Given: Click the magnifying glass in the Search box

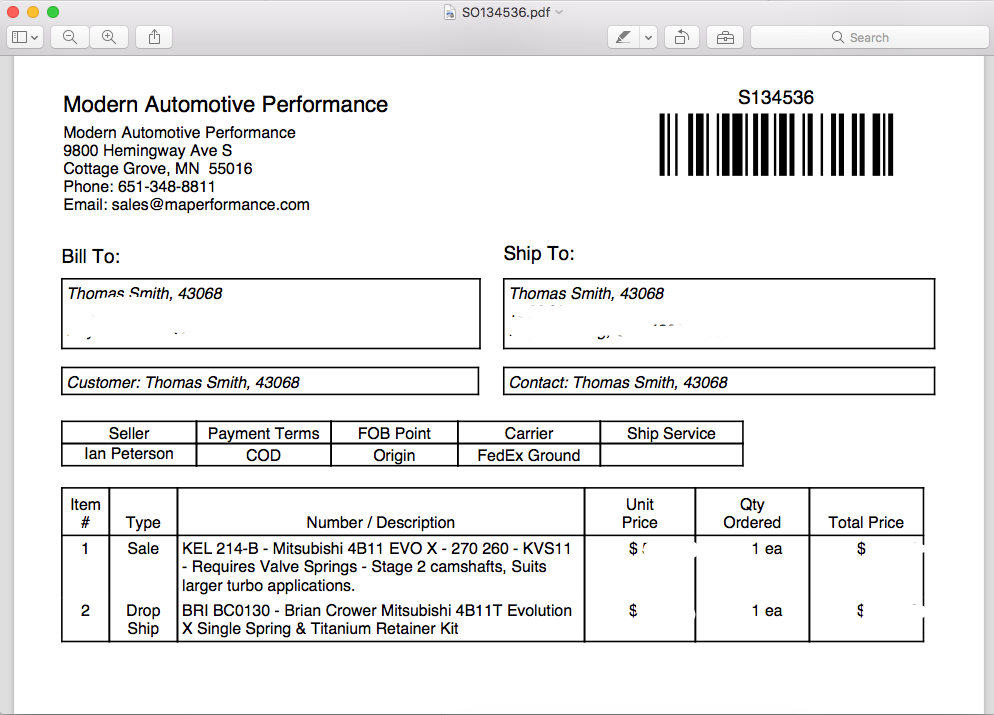Looking at the screenshot, I should [x=838, y=37].
